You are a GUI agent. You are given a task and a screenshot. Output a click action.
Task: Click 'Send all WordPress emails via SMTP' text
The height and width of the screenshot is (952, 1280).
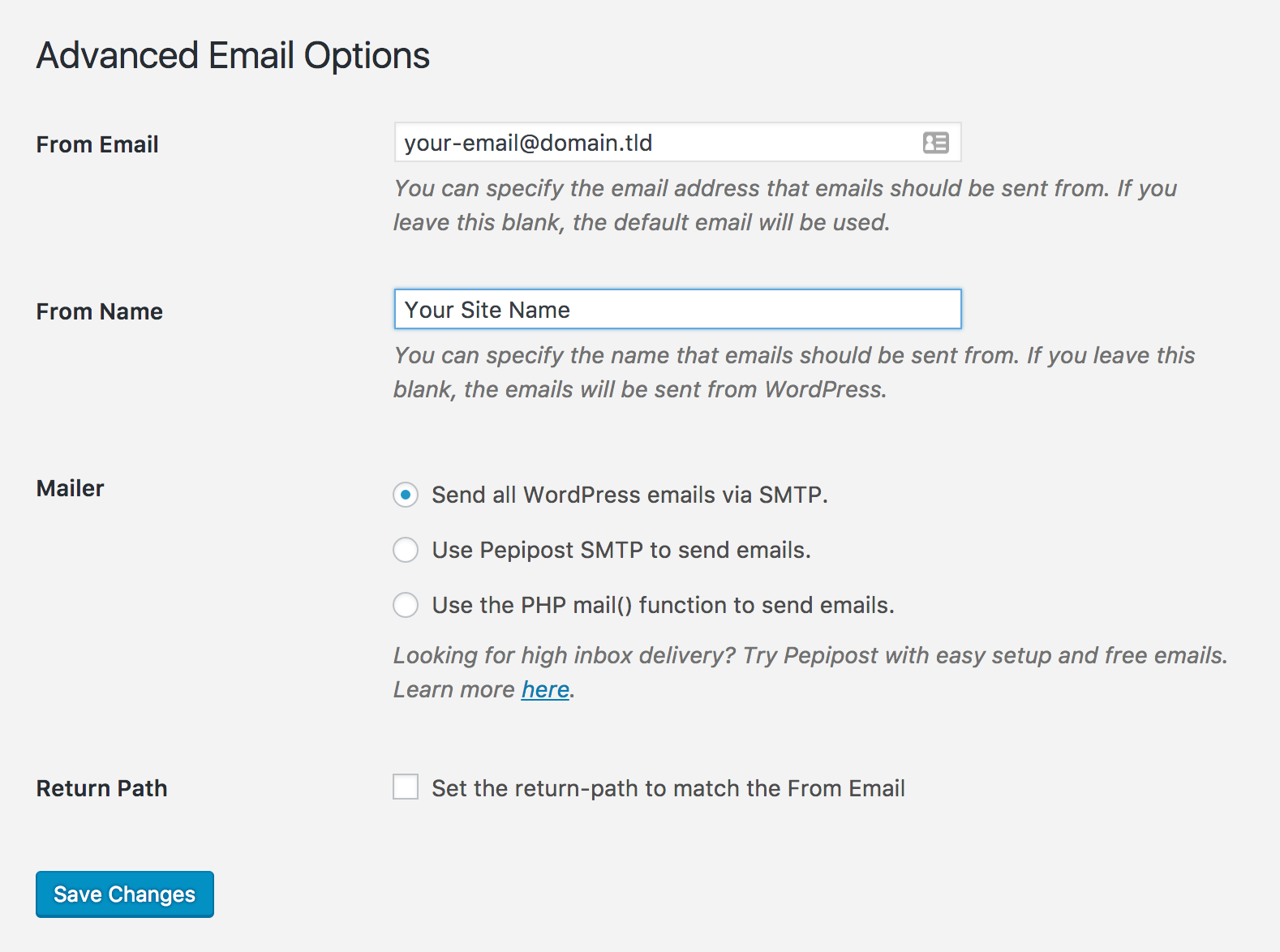pos(629,495)
